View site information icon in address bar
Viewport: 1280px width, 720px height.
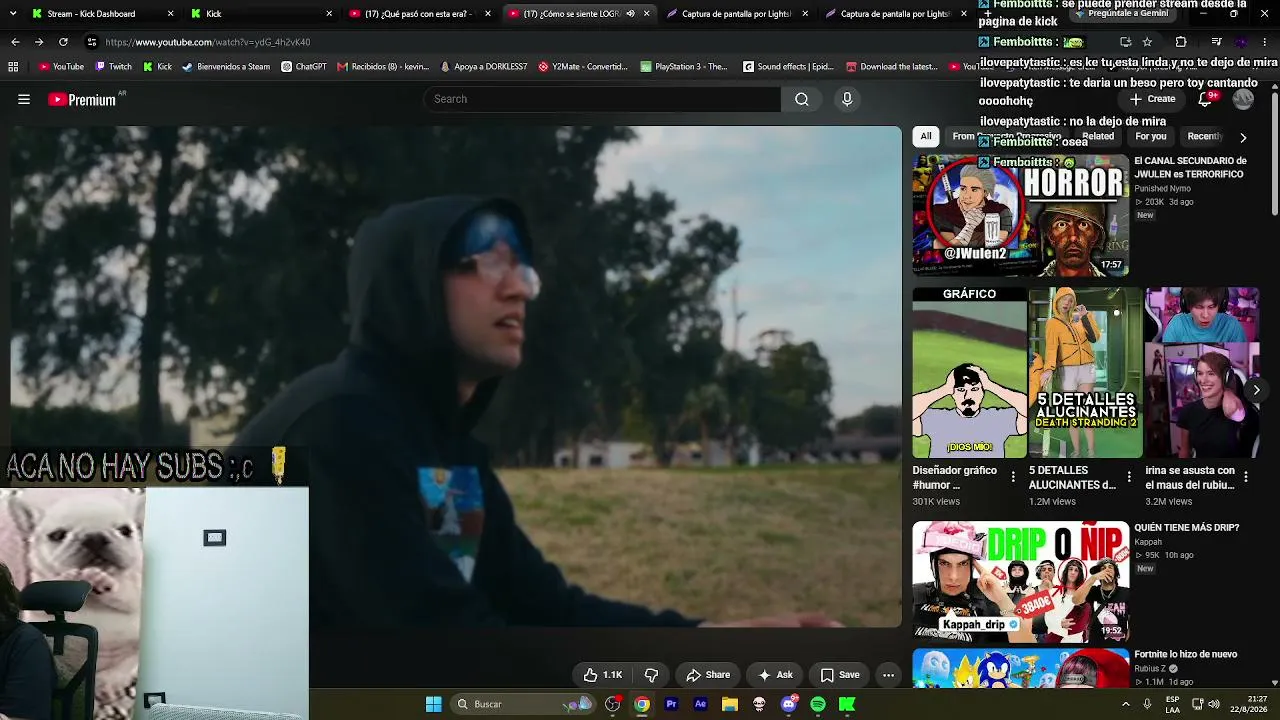pyautogui.click(x=91, y=42)
